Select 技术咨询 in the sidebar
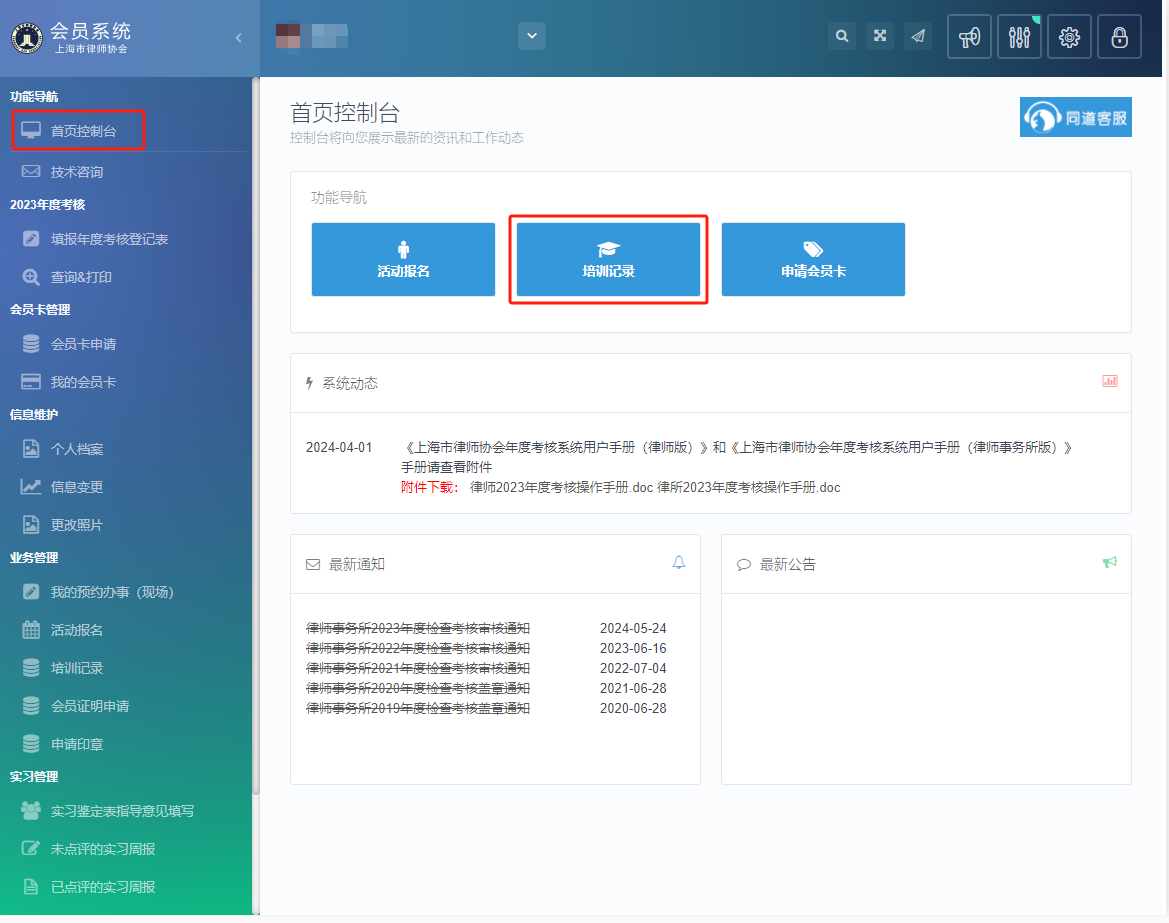Viewport: 1169px width, 923px height. click(77, 172)
